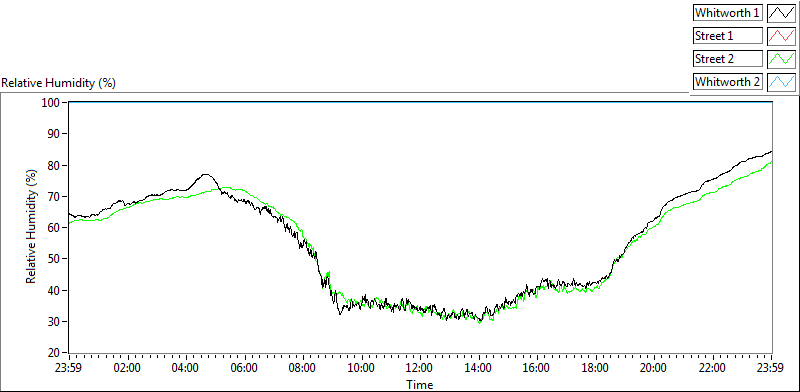Click the Time axis label
This screenshot has width=800, height=392.
coord(420,384)
